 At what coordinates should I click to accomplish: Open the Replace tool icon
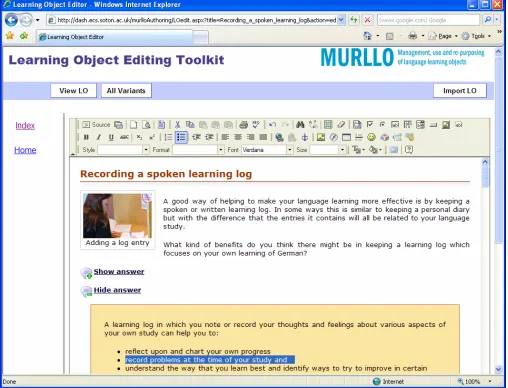pos(313,125)
